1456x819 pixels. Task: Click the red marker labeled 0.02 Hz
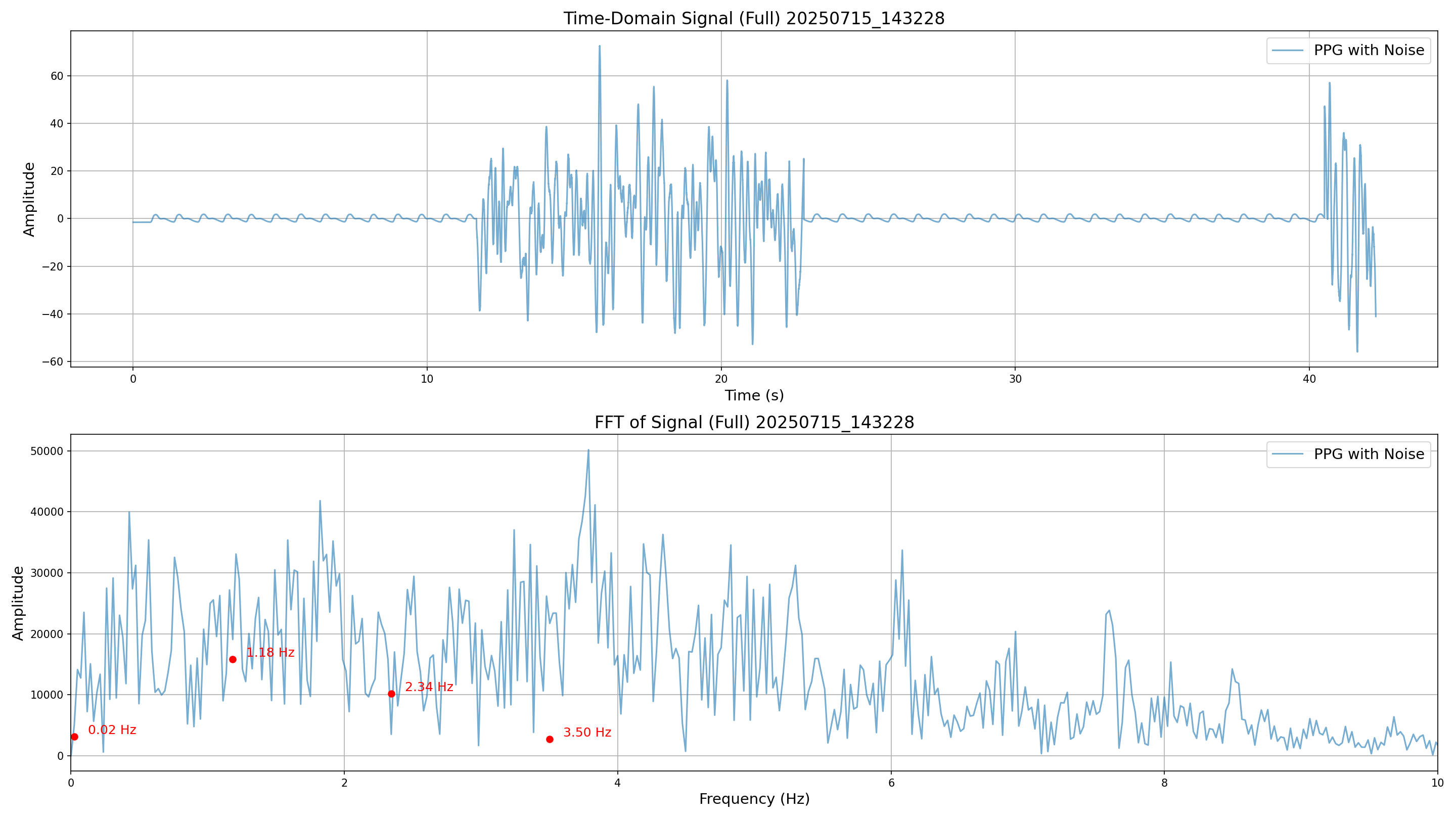pyautogui.click(x=75, y=737)
